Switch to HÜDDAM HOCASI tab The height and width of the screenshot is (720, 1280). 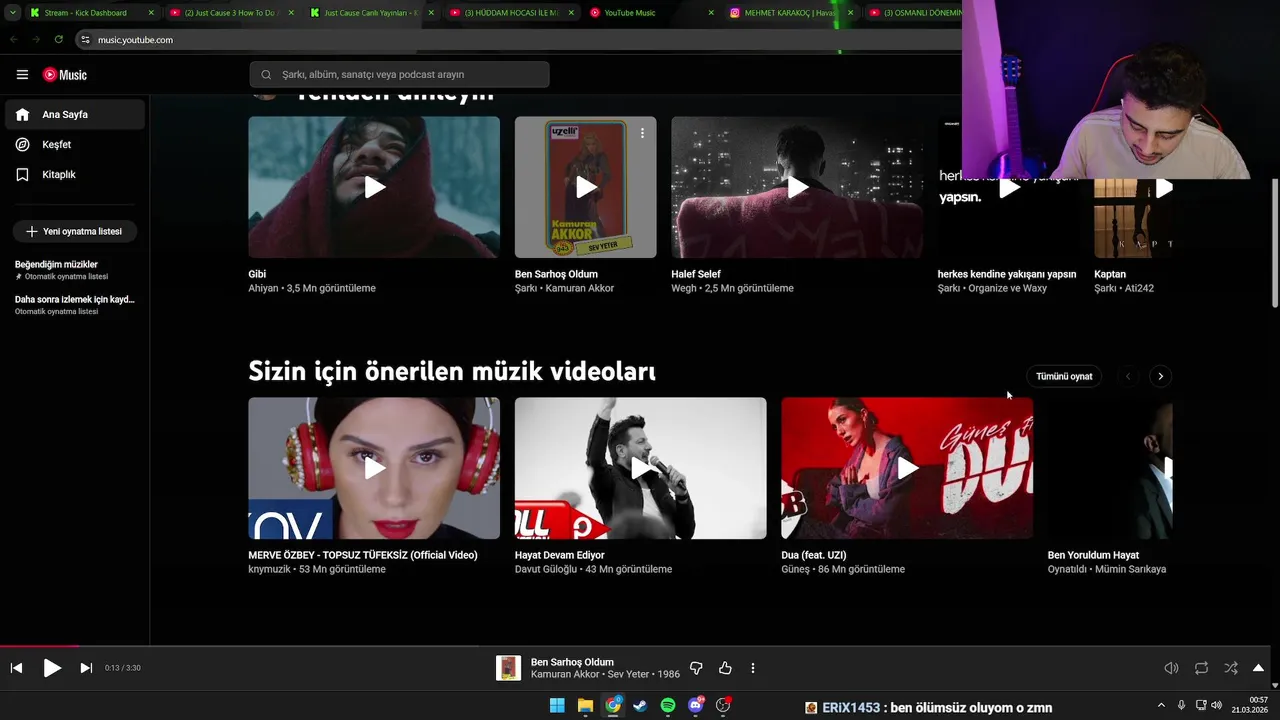[512, 13]
